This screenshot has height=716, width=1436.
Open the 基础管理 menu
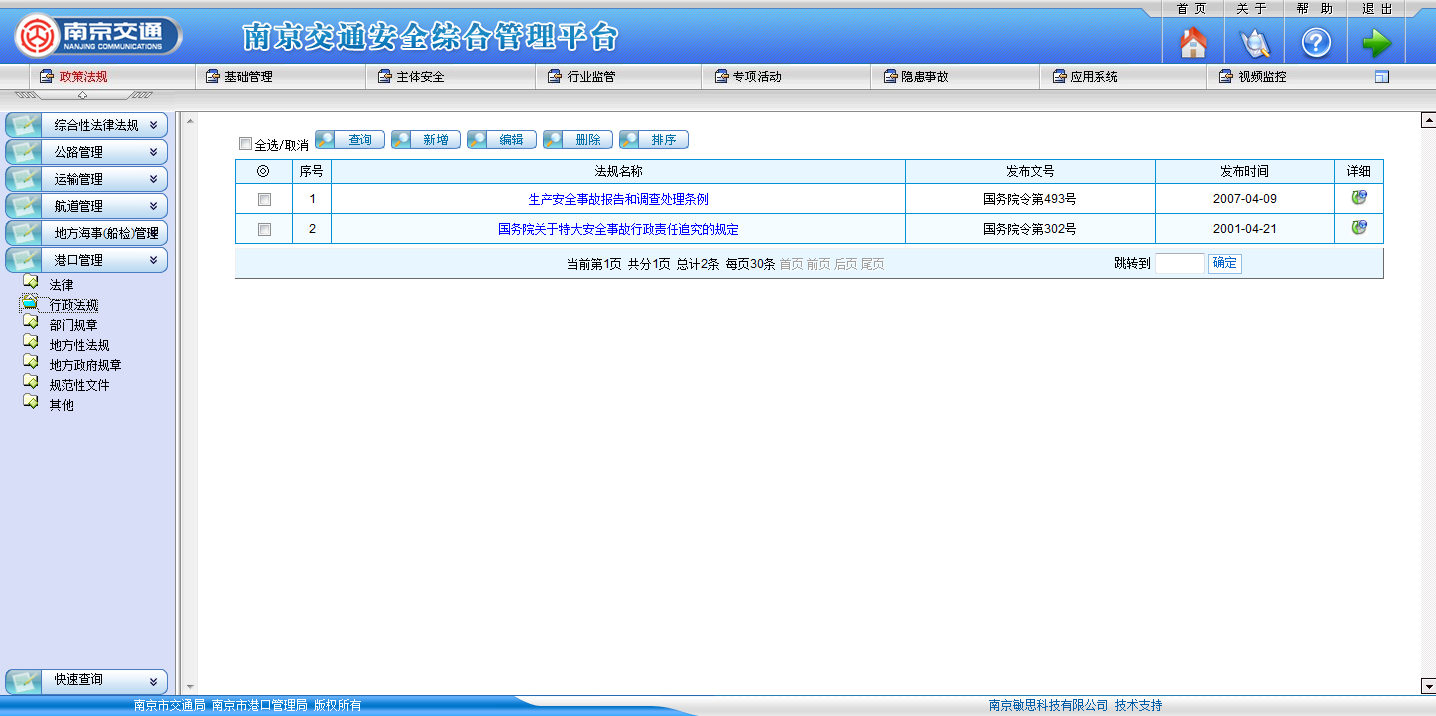[x=247, y=77]
